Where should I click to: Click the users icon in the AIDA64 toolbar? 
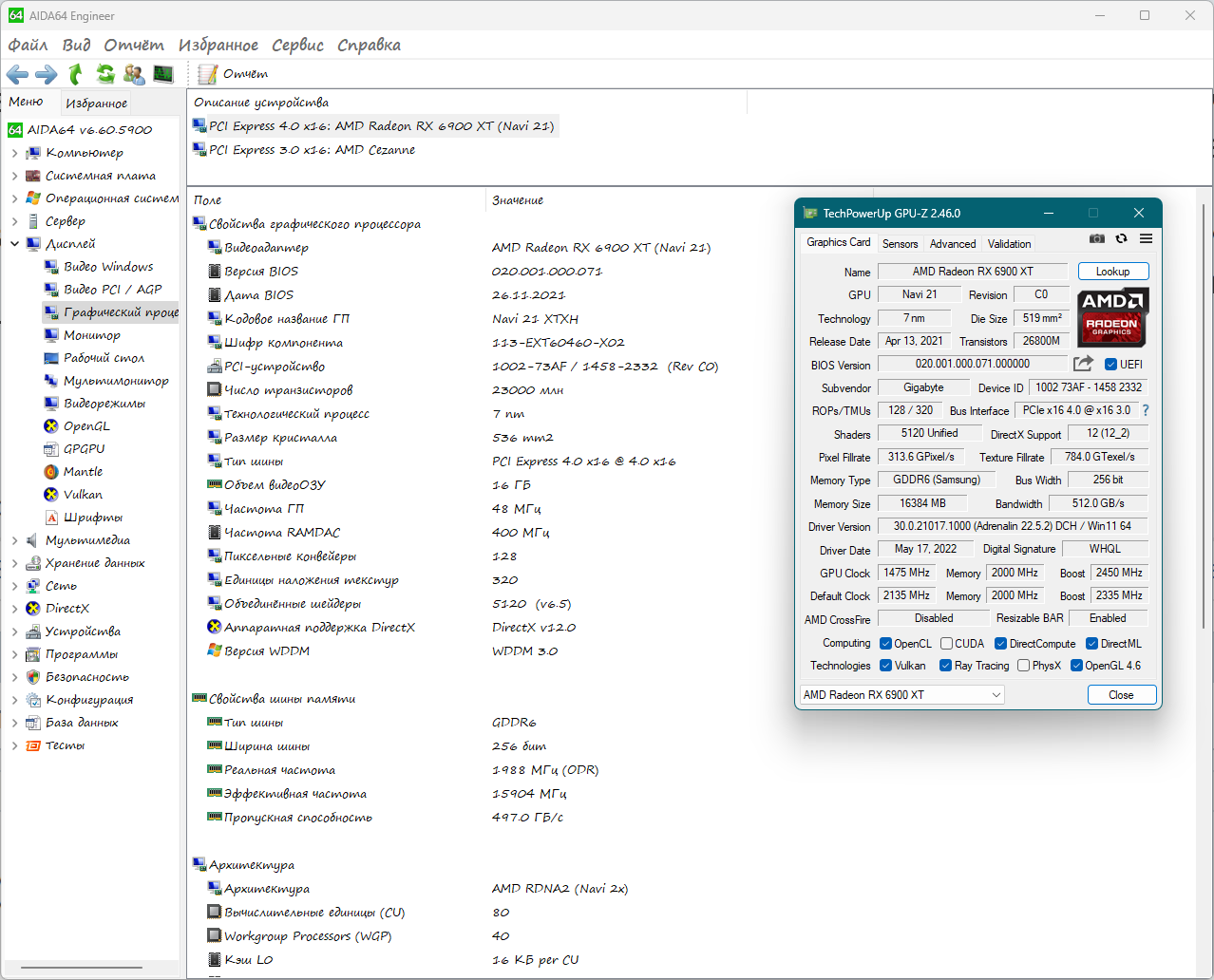click(x=134, y=74)
